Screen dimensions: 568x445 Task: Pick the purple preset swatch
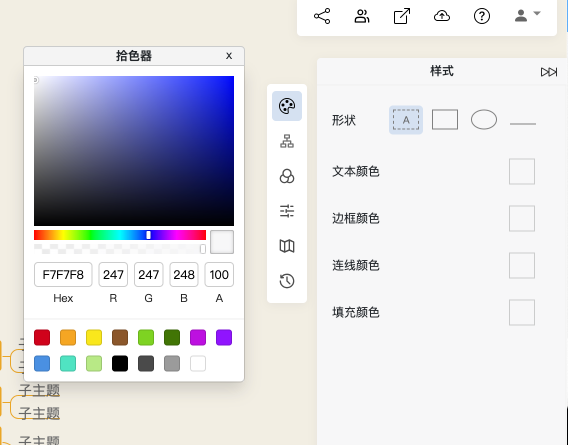point(224,337)
